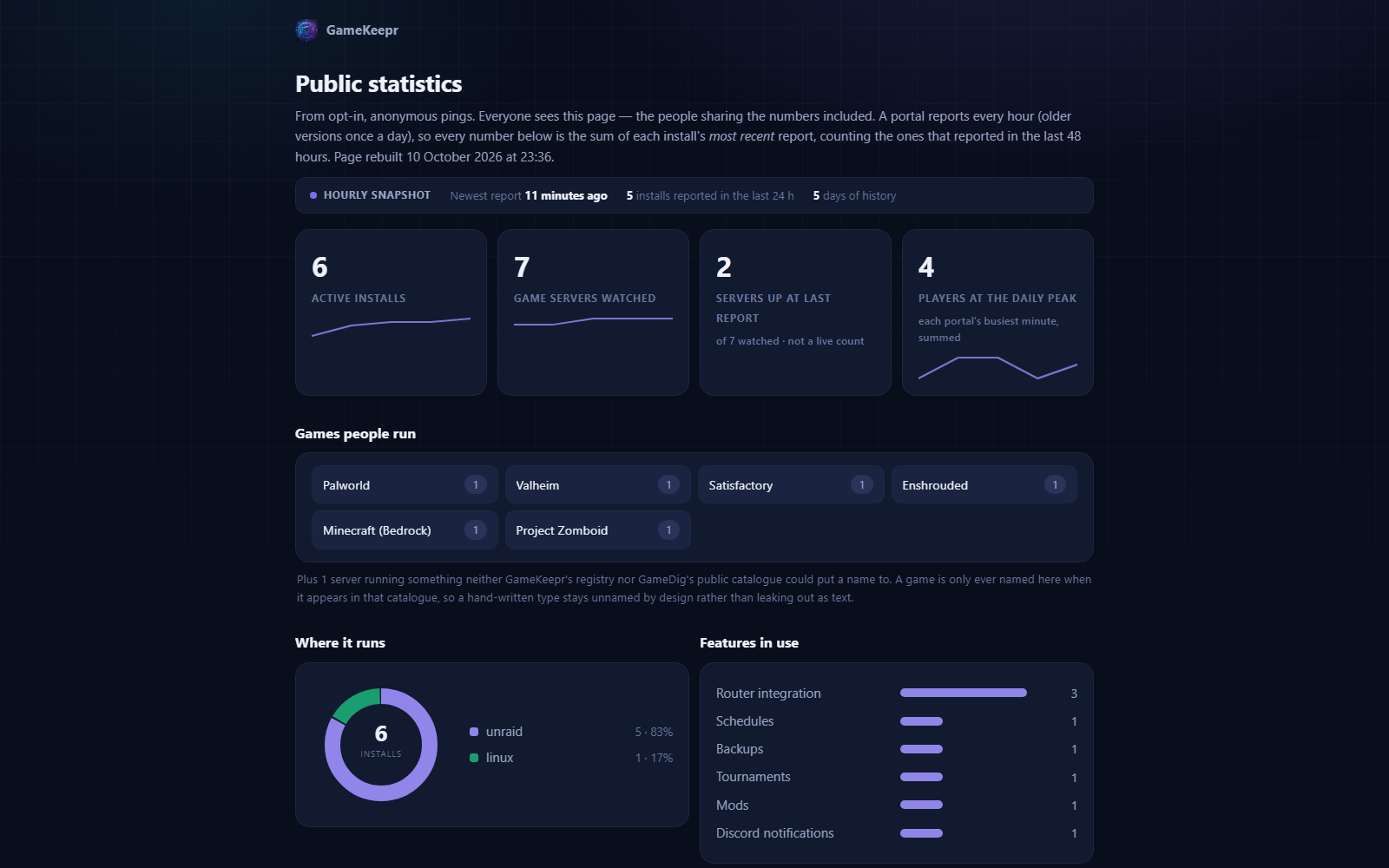Click the count badge on Palworld
Screen dimensions: 1389x868
[x=476, y=484]
